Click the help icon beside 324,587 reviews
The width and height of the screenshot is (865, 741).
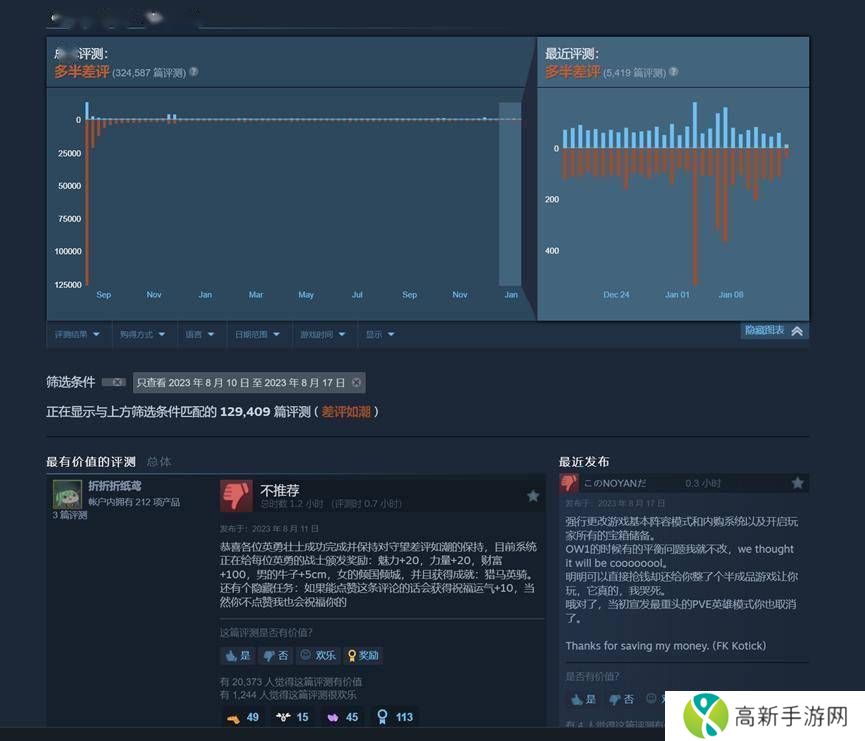[194, 72]
